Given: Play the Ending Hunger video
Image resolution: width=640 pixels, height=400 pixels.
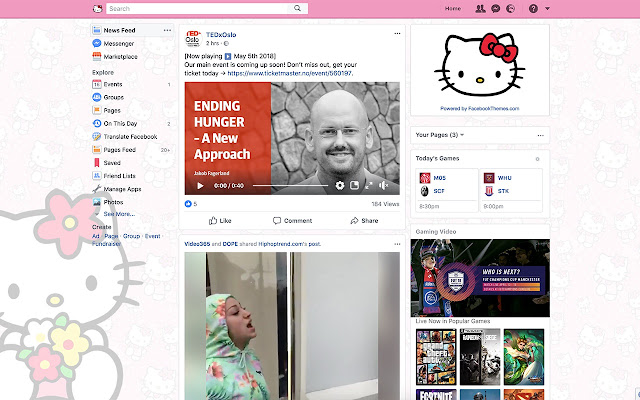Looking at the screenshot, I should point(200,186).
